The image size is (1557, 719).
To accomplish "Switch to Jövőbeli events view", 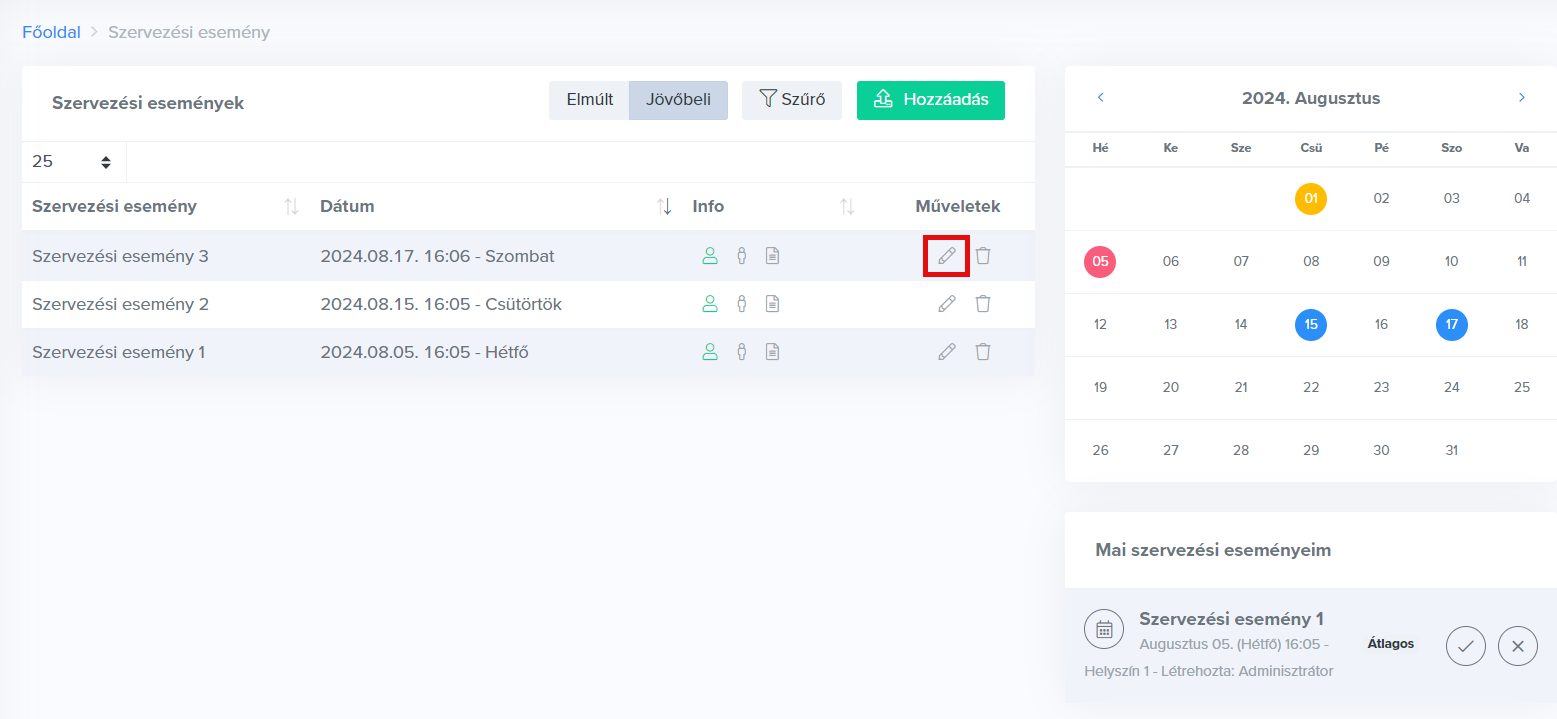I will 679,100.
